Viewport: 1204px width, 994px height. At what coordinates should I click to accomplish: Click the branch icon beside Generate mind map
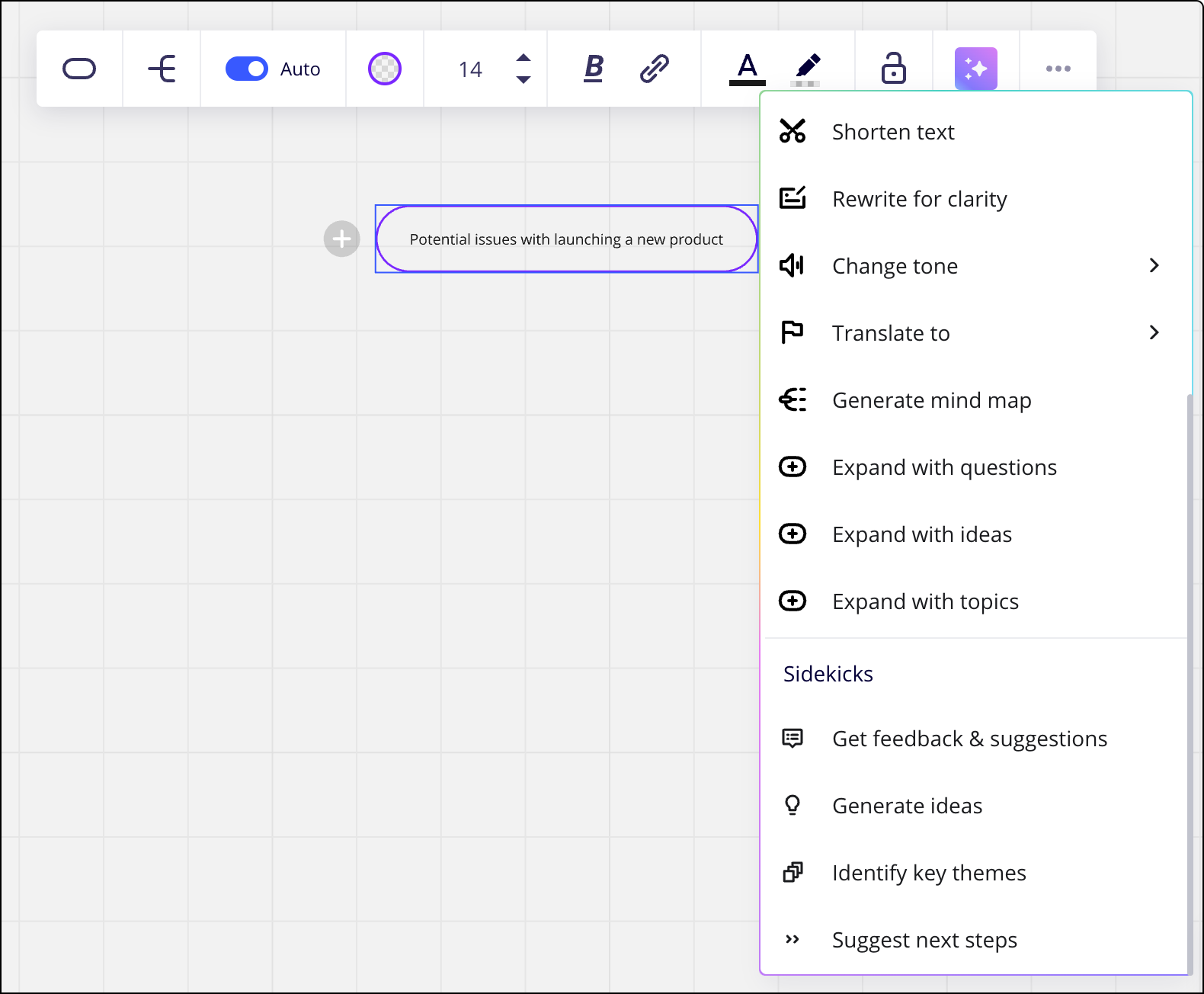793,399
